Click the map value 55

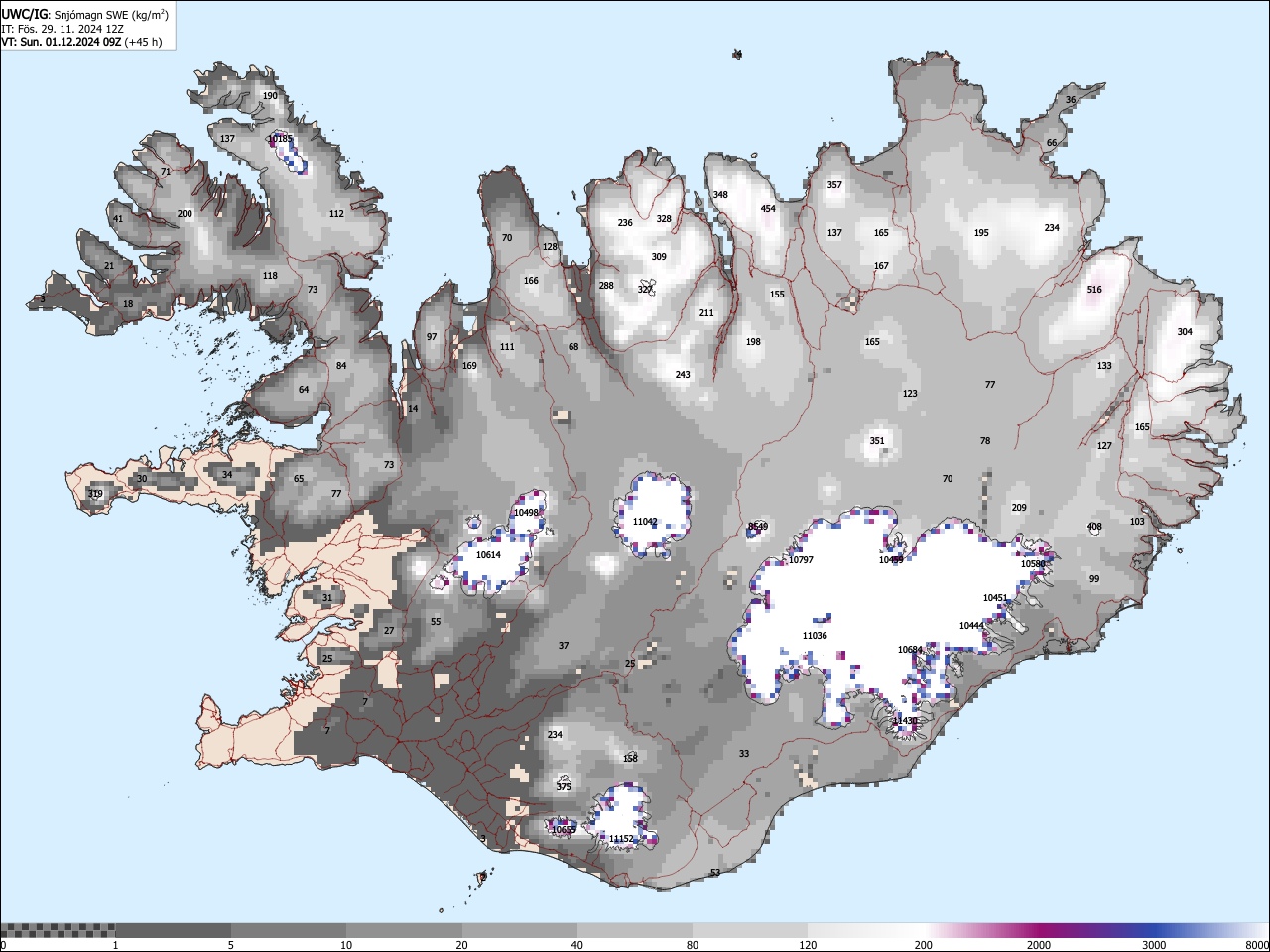point(436,622)
